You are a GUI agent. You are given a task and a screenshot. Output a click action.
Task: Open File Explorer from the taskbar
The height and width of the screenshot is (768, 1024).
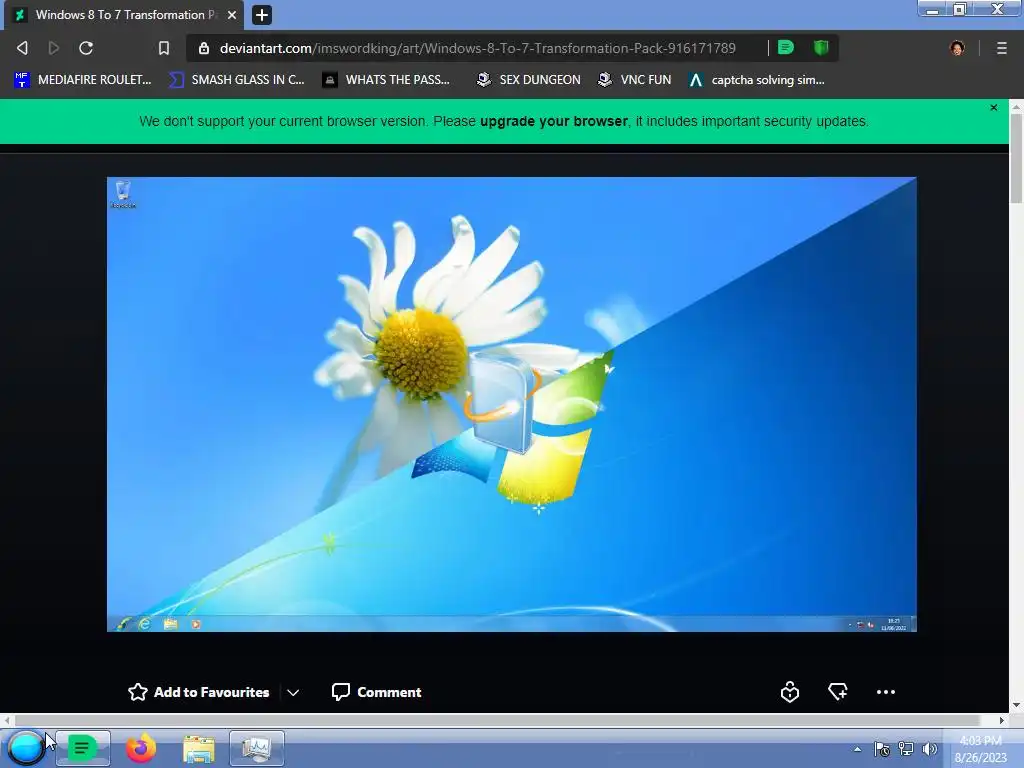(x=199, y=749)
